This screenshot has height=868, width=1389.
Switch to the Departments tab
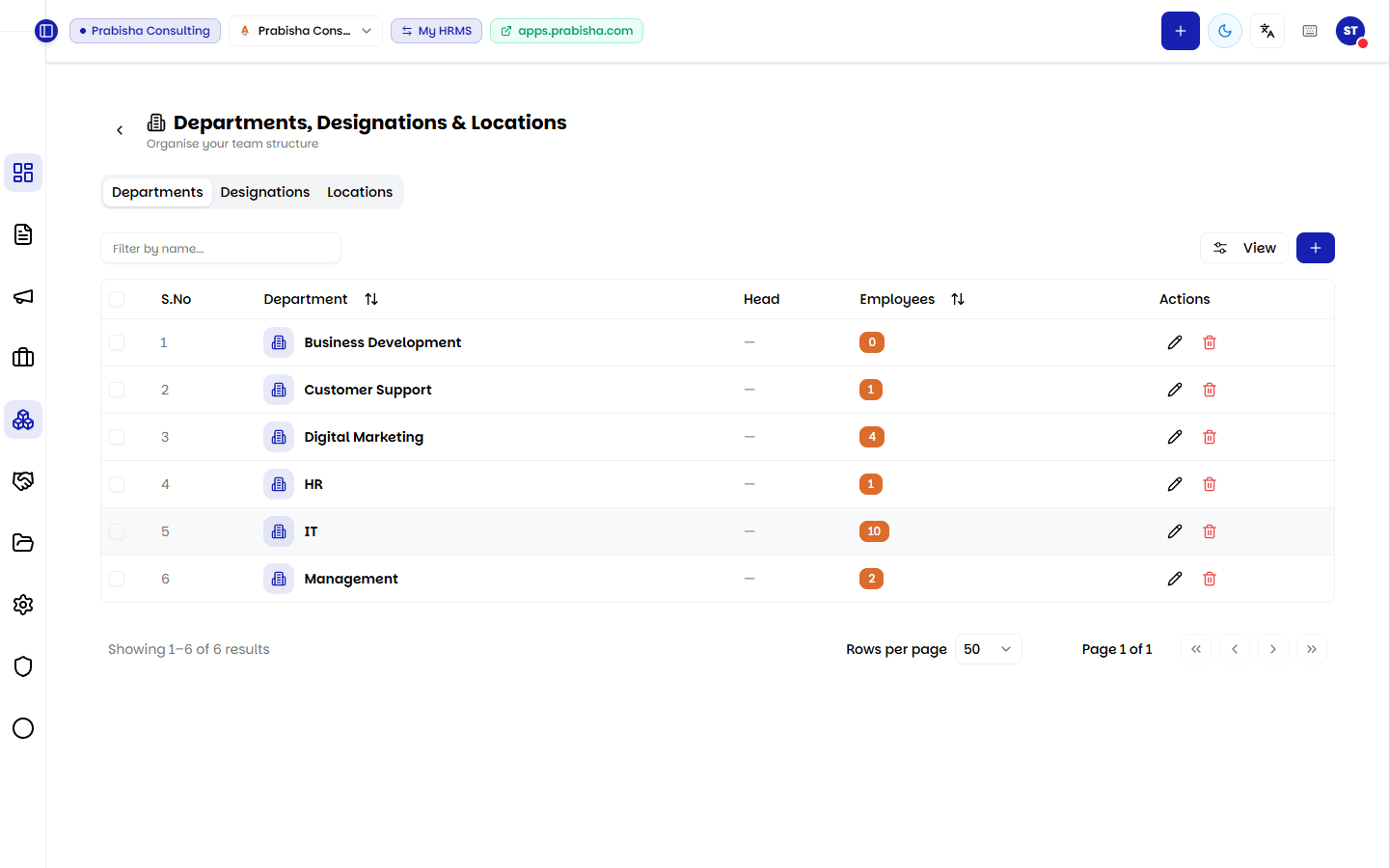click(157, 192)
